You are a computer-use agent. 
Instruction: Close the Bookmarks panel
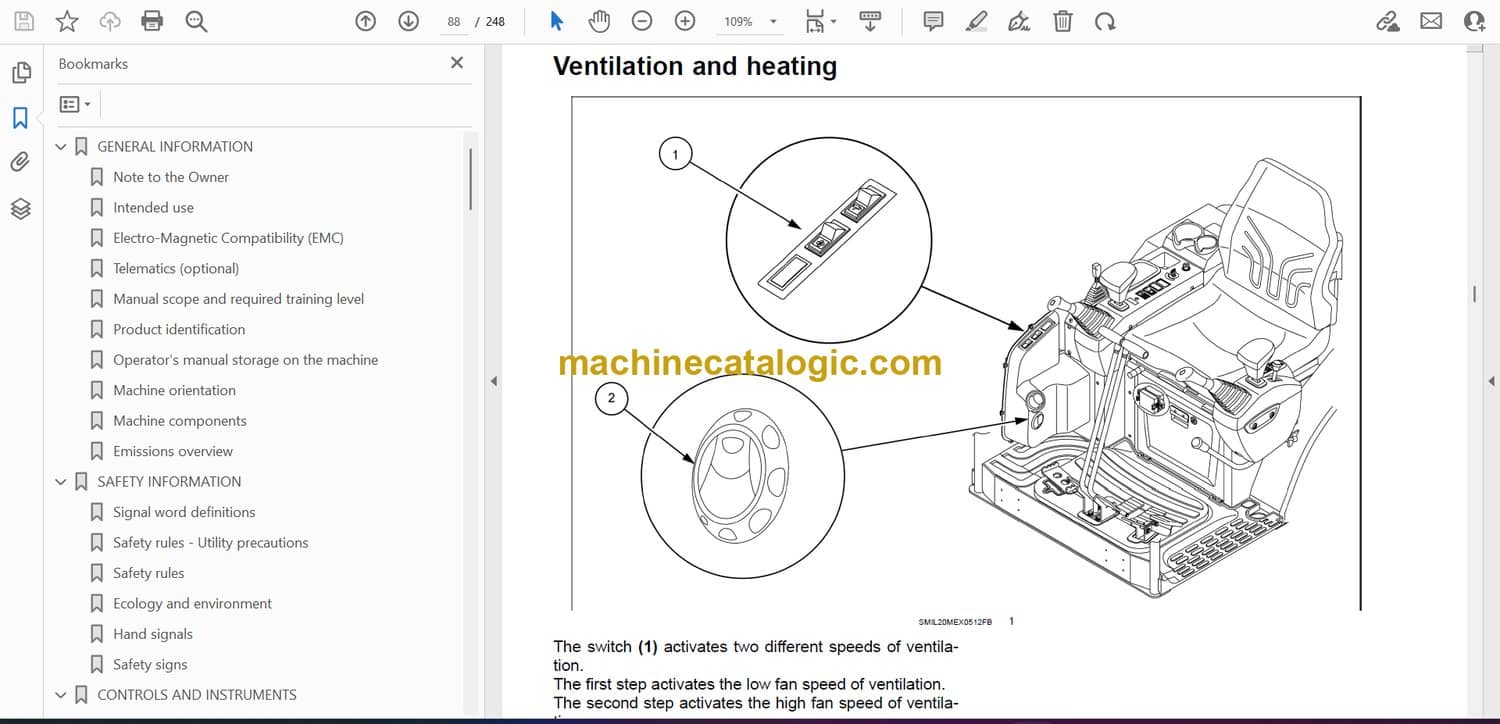click(457, 63)
